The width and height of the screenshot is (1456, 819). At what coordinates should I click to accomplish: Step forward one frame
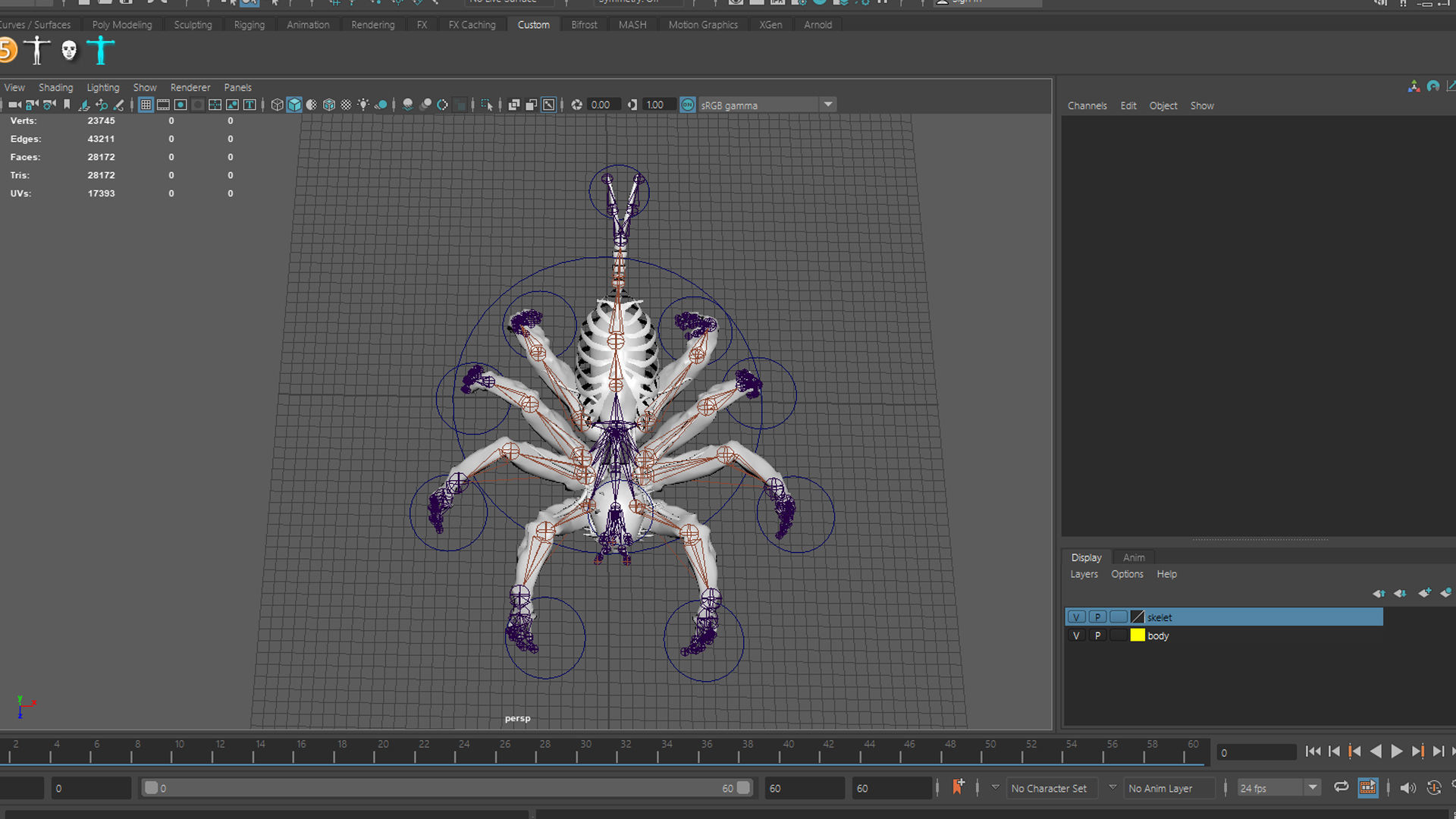pos(1438,752)
